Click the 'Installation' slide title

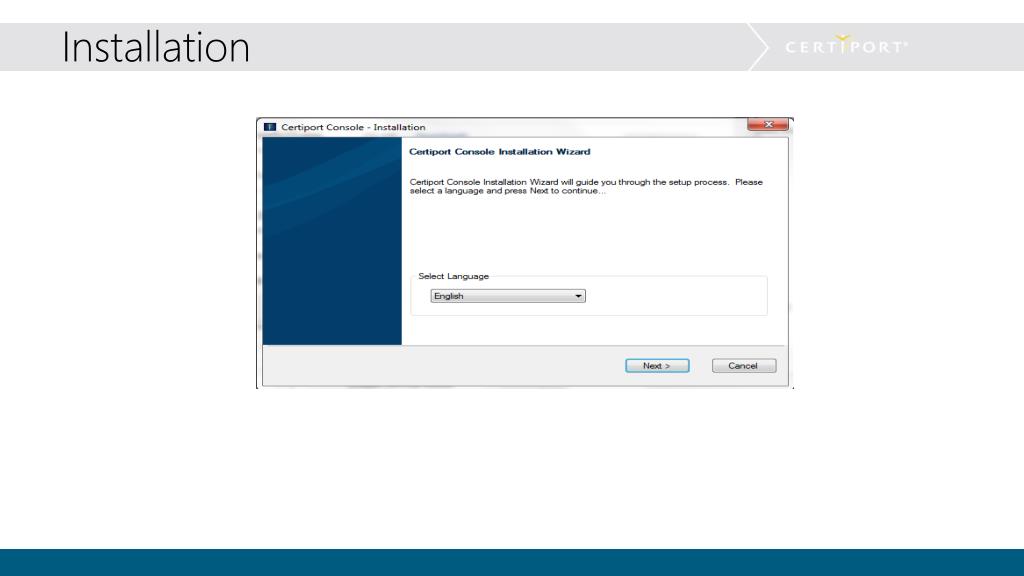tap(155, 47)
